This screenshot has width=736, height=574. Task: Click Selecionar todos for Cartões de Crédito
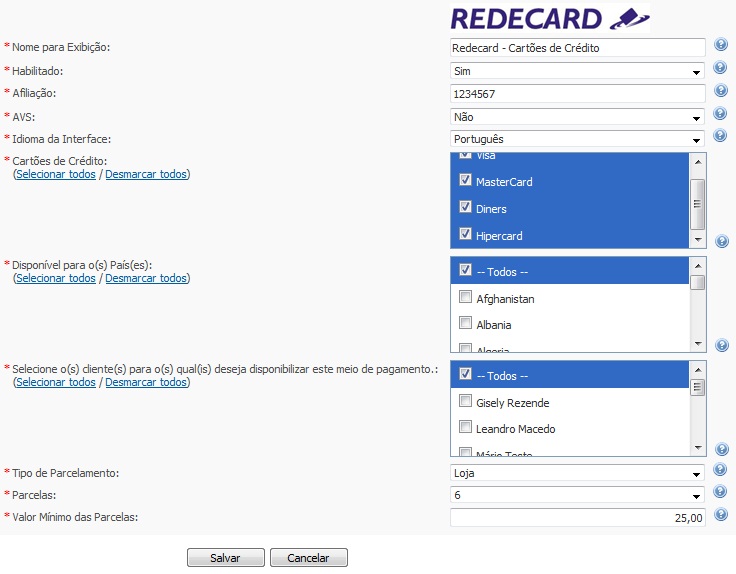point(56,174)
